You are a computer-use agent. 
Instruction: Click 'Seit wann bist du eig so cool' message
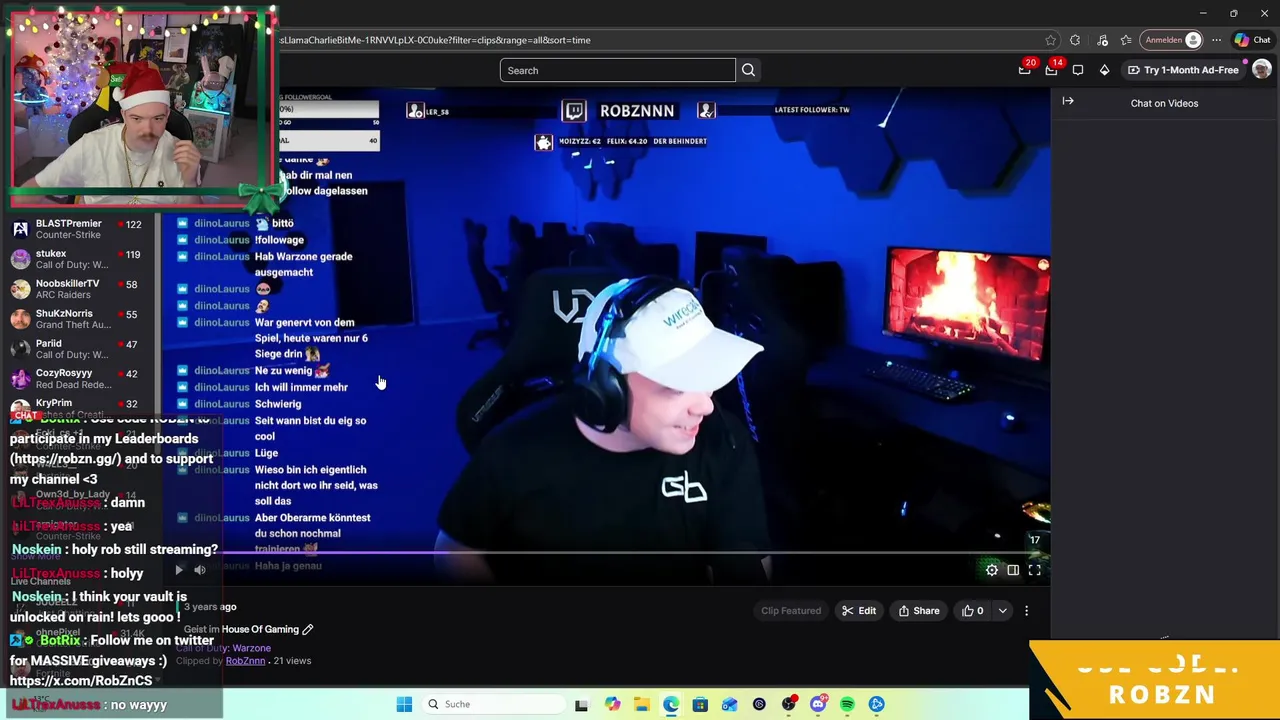point(310,428)
